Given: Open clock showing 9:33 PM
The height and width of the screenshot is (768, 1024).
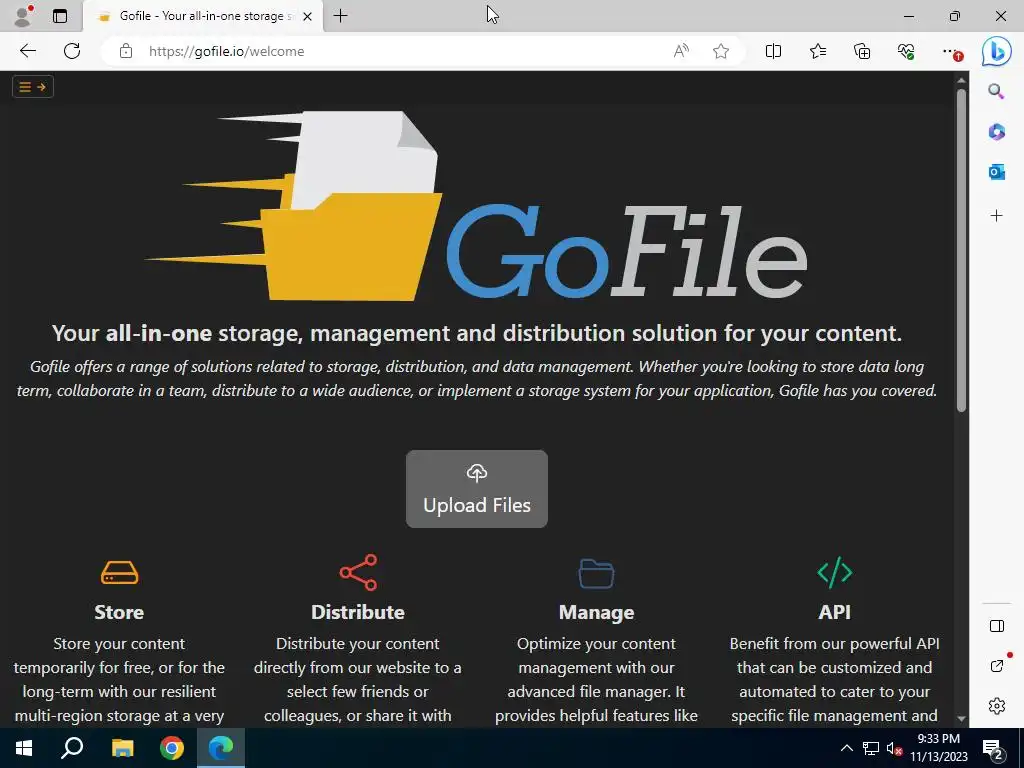Looking at the screenshot, I should point(939,748).
